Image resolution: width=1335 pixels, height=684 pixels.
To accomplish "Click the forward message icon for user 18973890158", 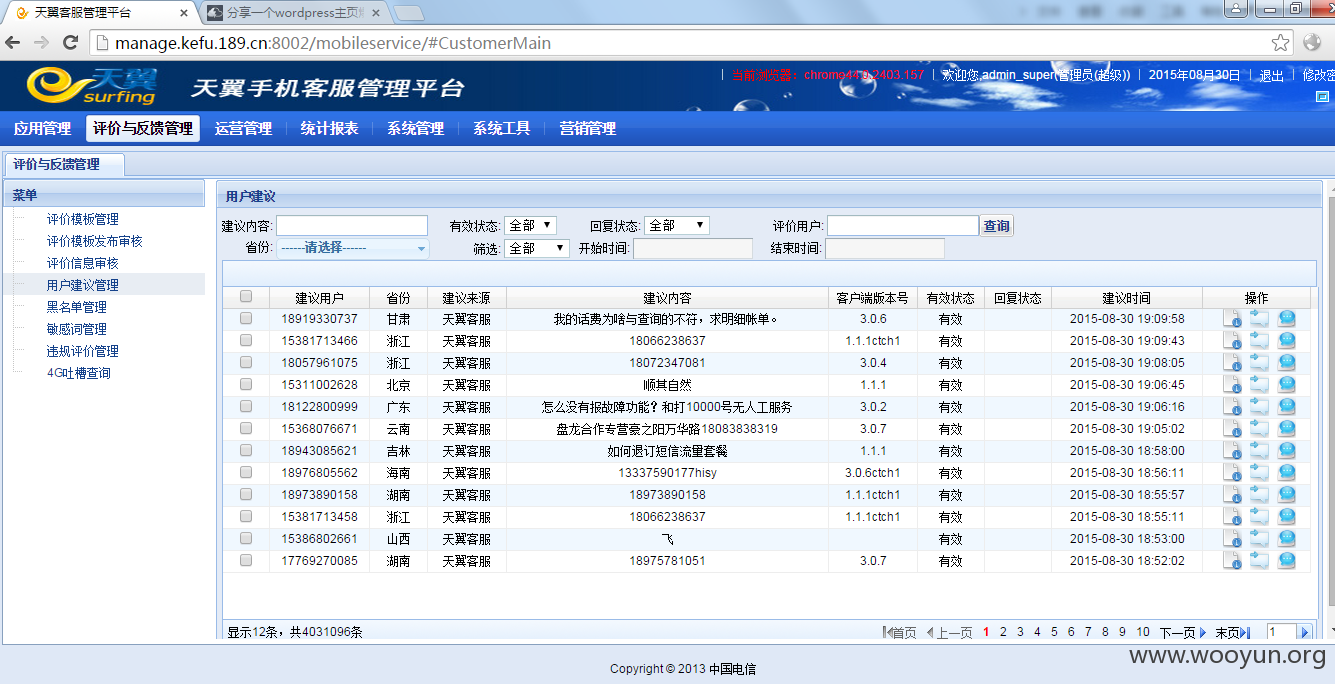I will (x=1259, y=495).
